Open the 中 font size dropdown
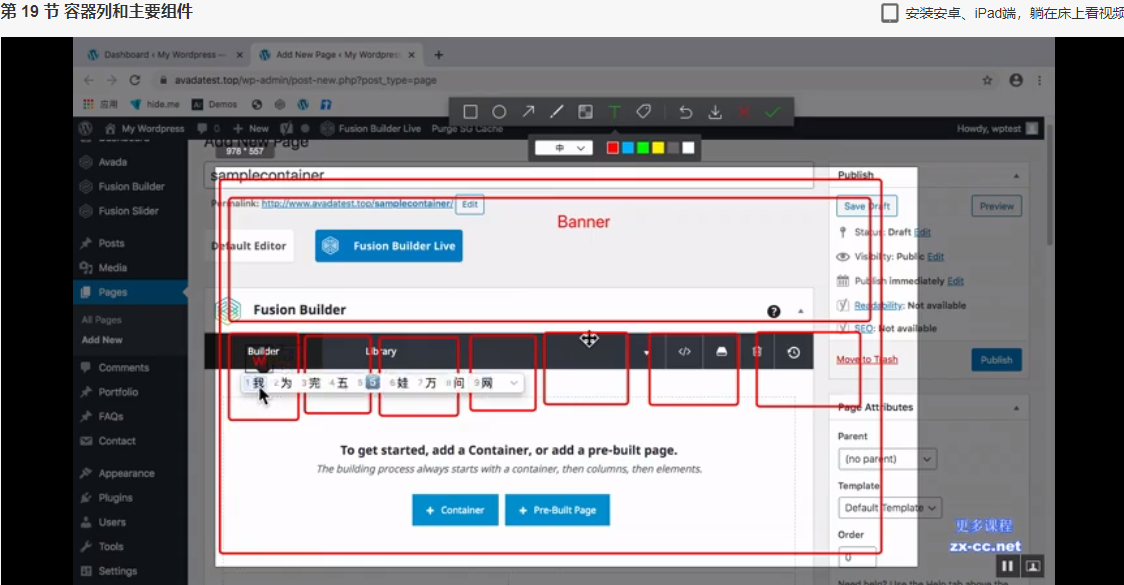The height and width of the screenshot is (585, 1124). coord(564,148)
